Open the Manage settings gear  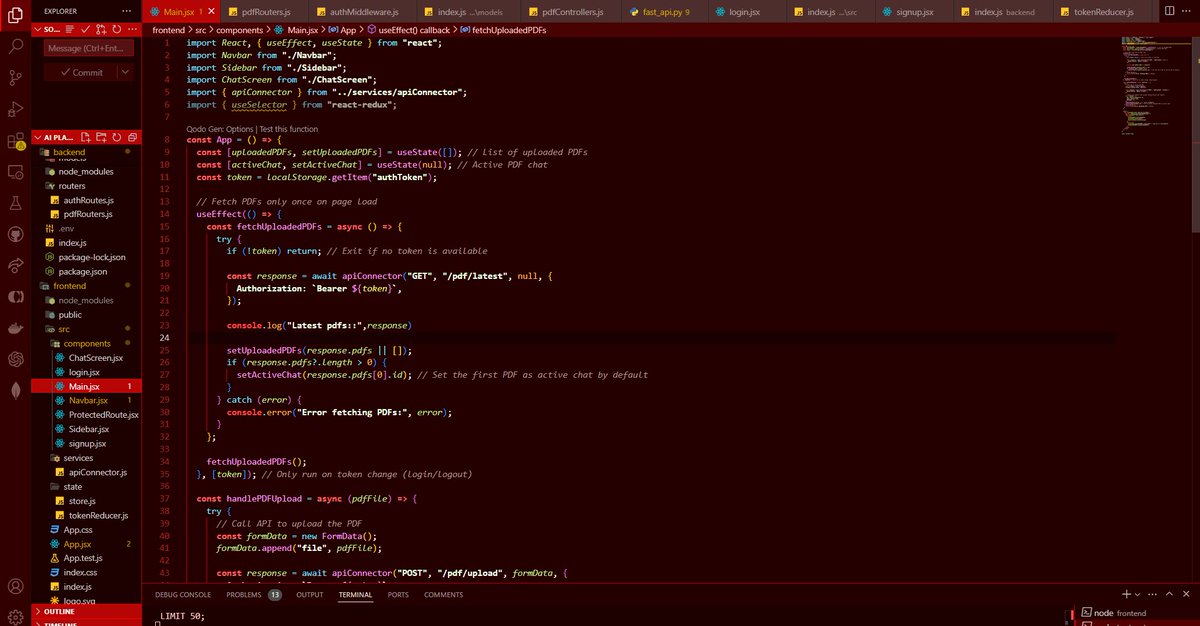point(13,618)
